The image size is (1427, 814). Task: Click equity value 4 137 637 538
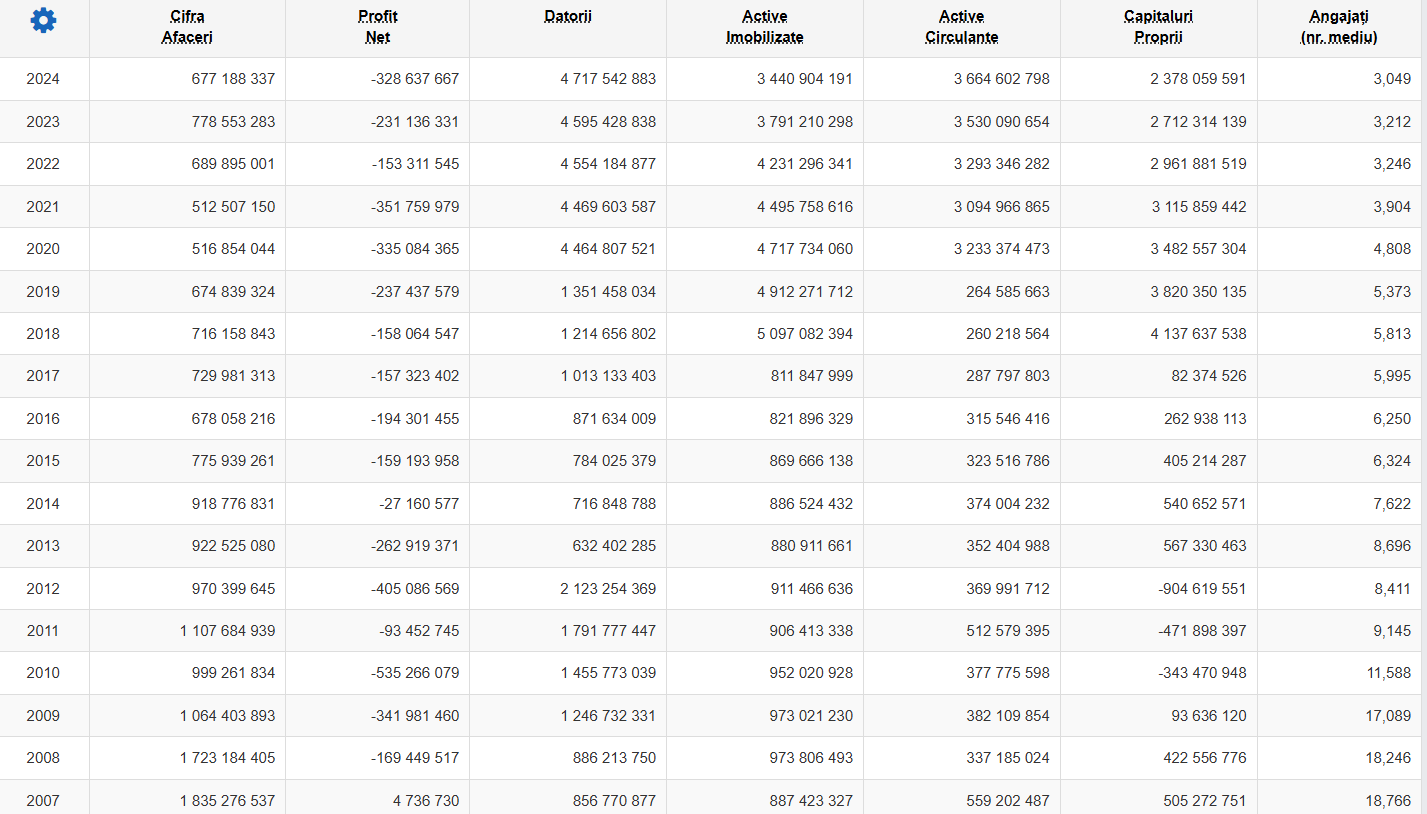tap(1199, 334)
